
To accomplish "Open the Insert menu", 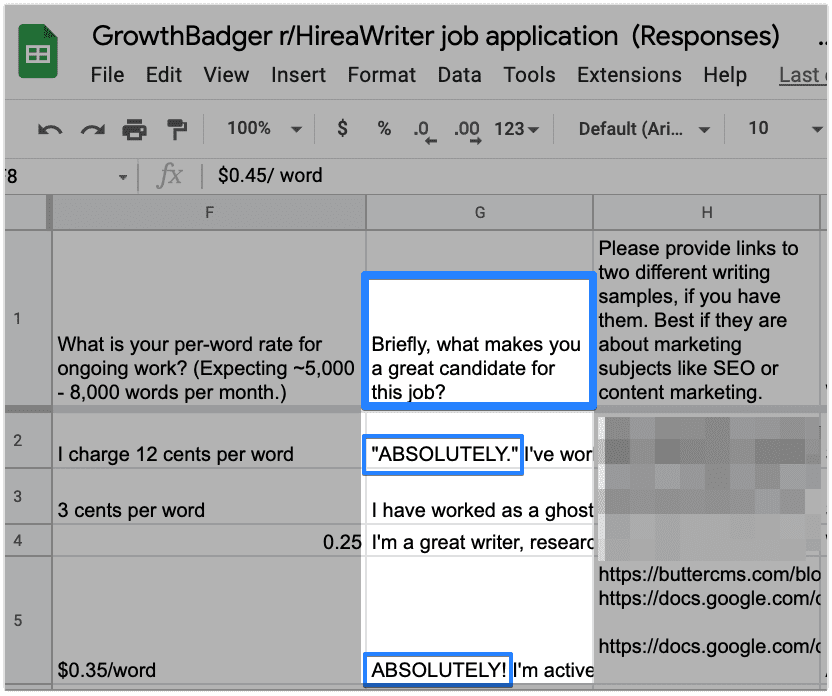I will pyautogui.click(x=298, y=75).
